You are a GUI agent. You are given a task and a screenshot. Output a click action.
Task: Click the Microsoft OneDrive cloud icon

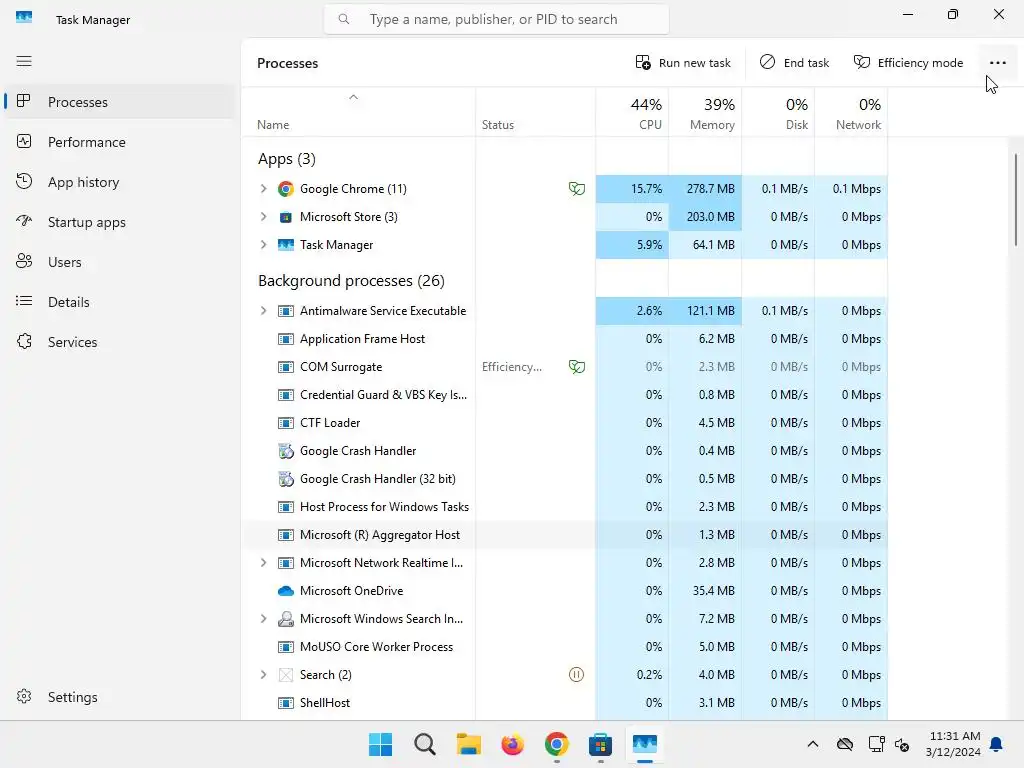point(285,591)
